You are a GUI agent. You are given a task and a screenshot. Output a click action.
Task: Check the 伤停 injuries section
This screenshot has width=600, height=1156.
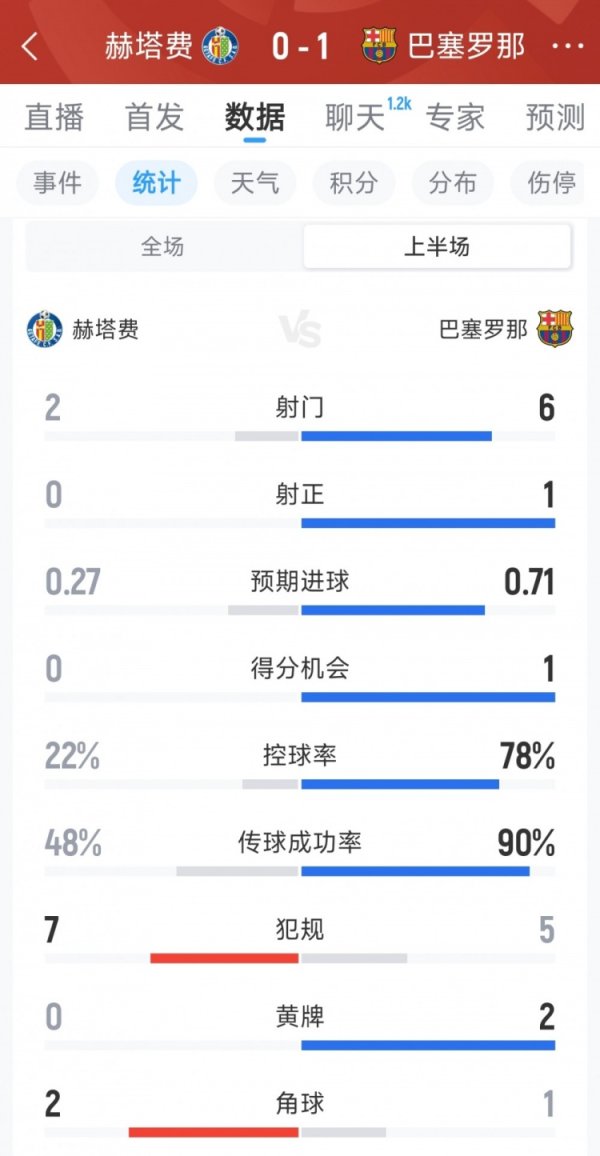pyautogui.click(x=549, y=184)
